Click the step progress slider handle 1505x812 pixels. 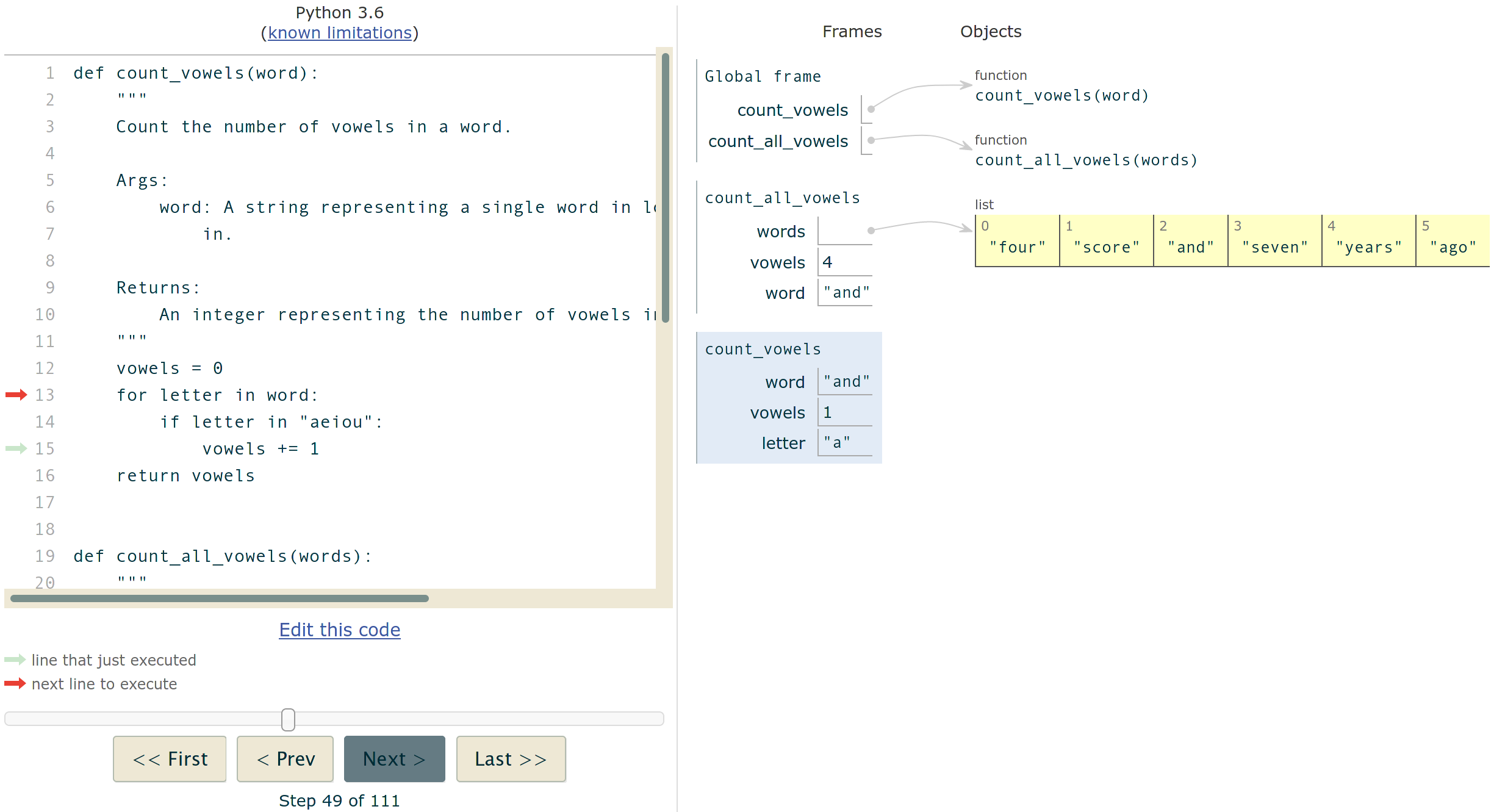287,720
